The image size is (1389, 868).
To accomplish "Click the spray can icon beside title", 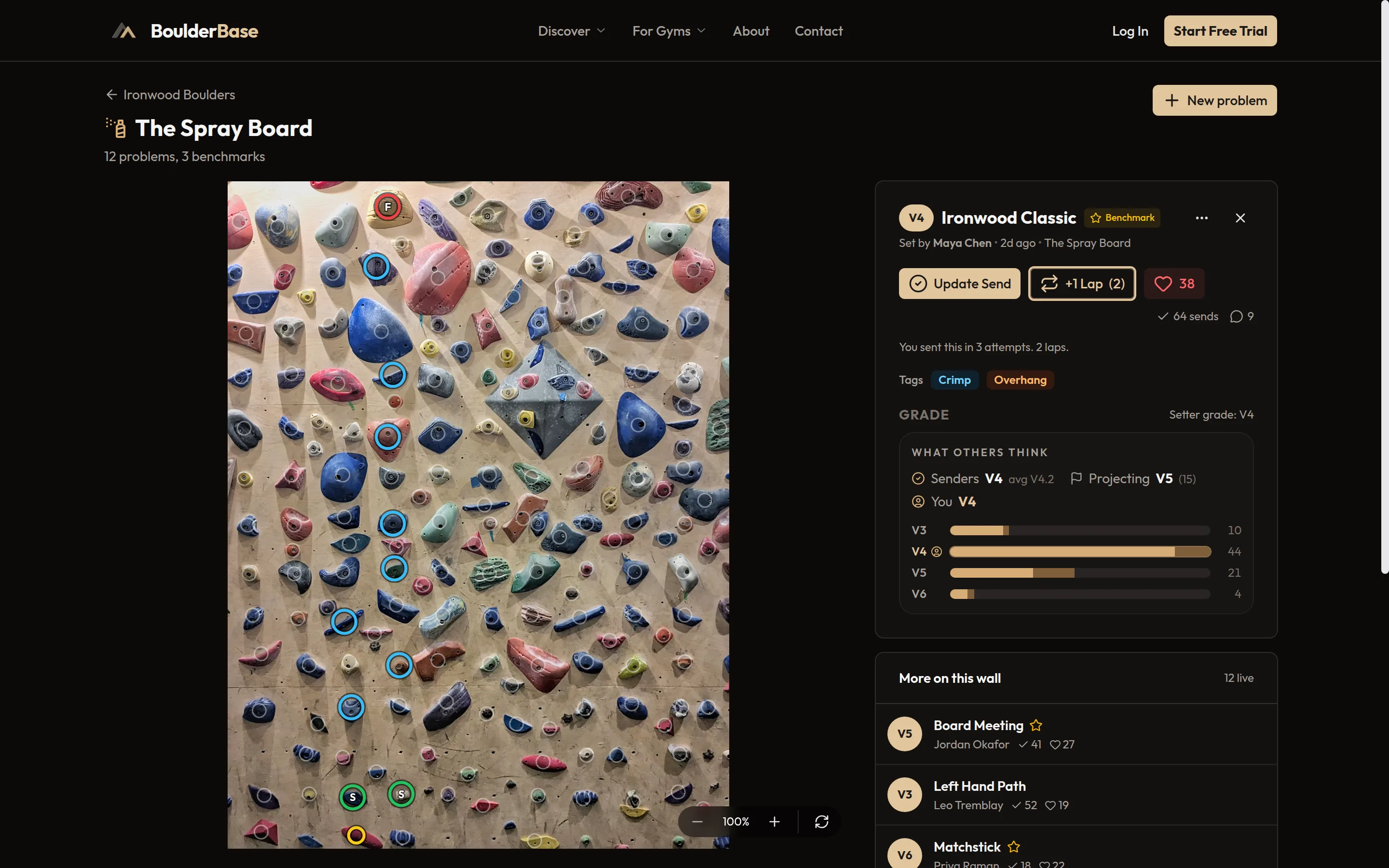I will coord(116,127).
